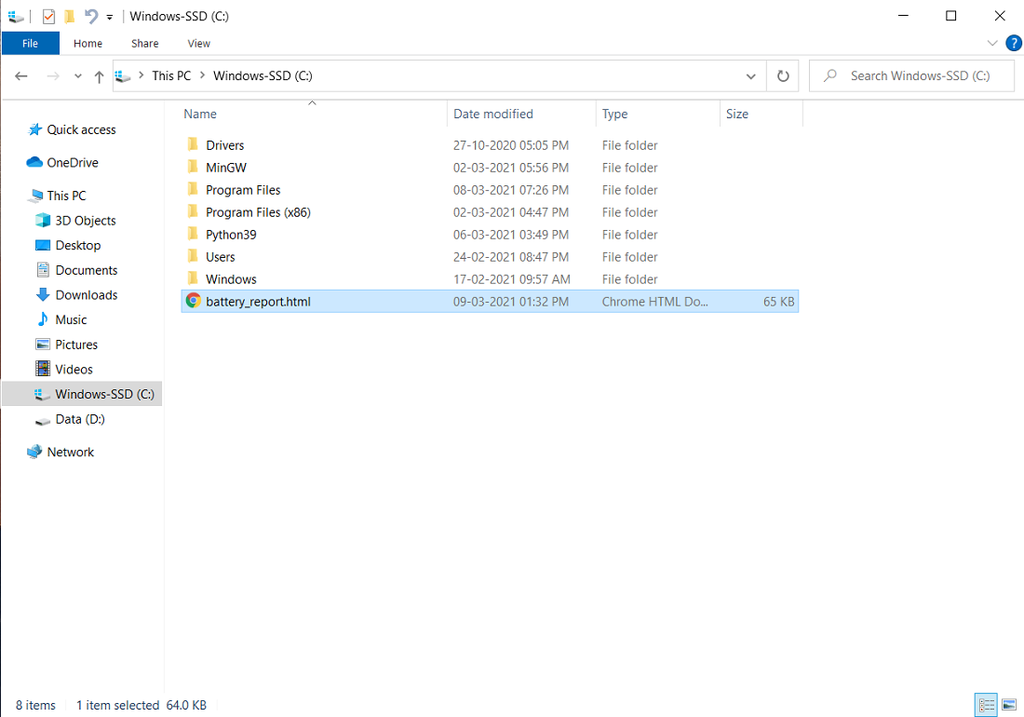Select Downloads in the navigation pane
The width and height of the screenshot is (1024, 717).
pyautogui.click(x=84, y=294)
